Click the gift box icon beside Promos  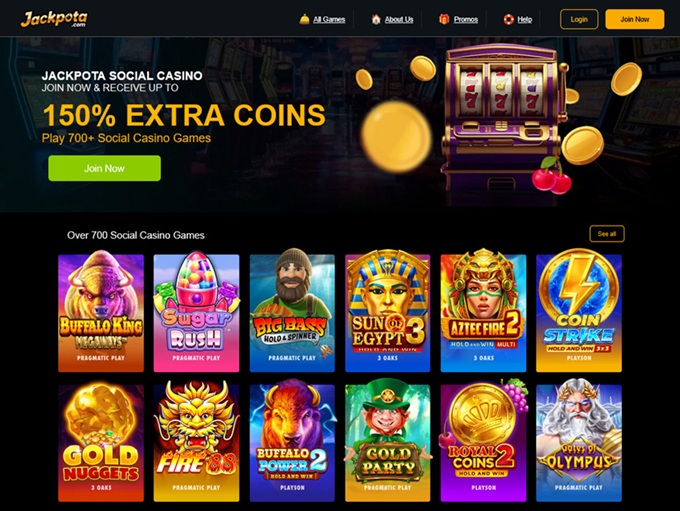pyautogui.click(x=444, y=19)
